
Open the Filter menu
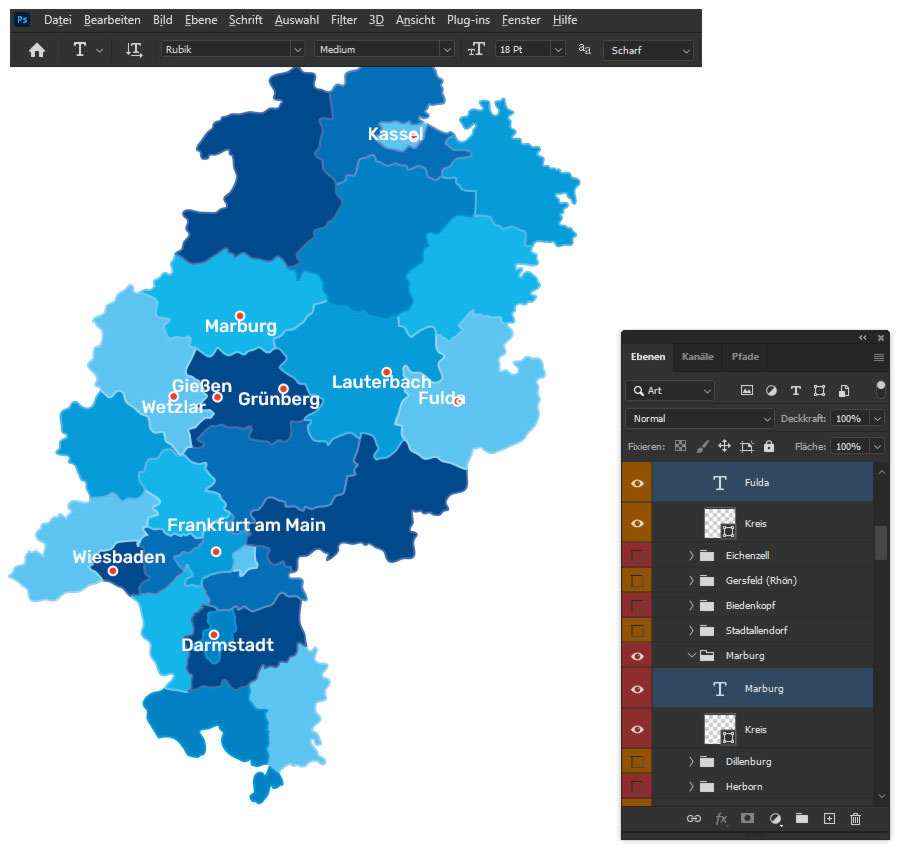click(344, 20)
